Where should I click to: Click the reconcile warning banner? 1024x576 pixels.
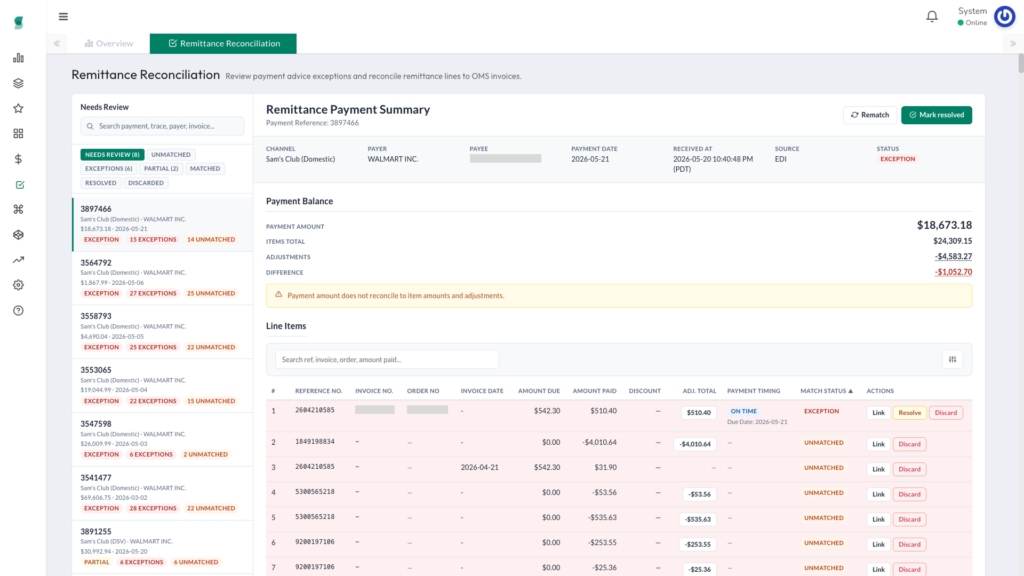(x=618, y=296)
